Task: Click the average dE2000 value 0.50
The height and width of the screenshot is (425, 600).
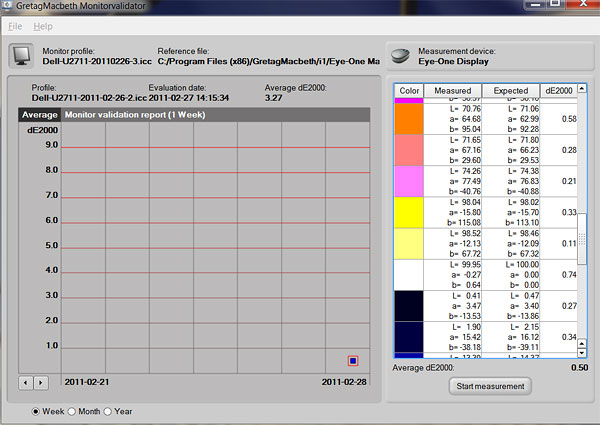Action: point(579,368)
